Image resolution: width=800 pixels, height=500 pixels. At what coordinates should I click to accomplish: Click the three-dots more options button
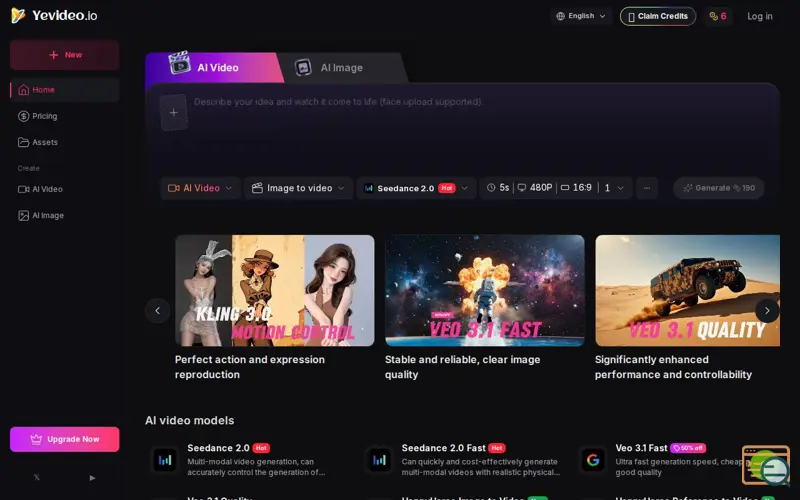click(x=646, y=188)
